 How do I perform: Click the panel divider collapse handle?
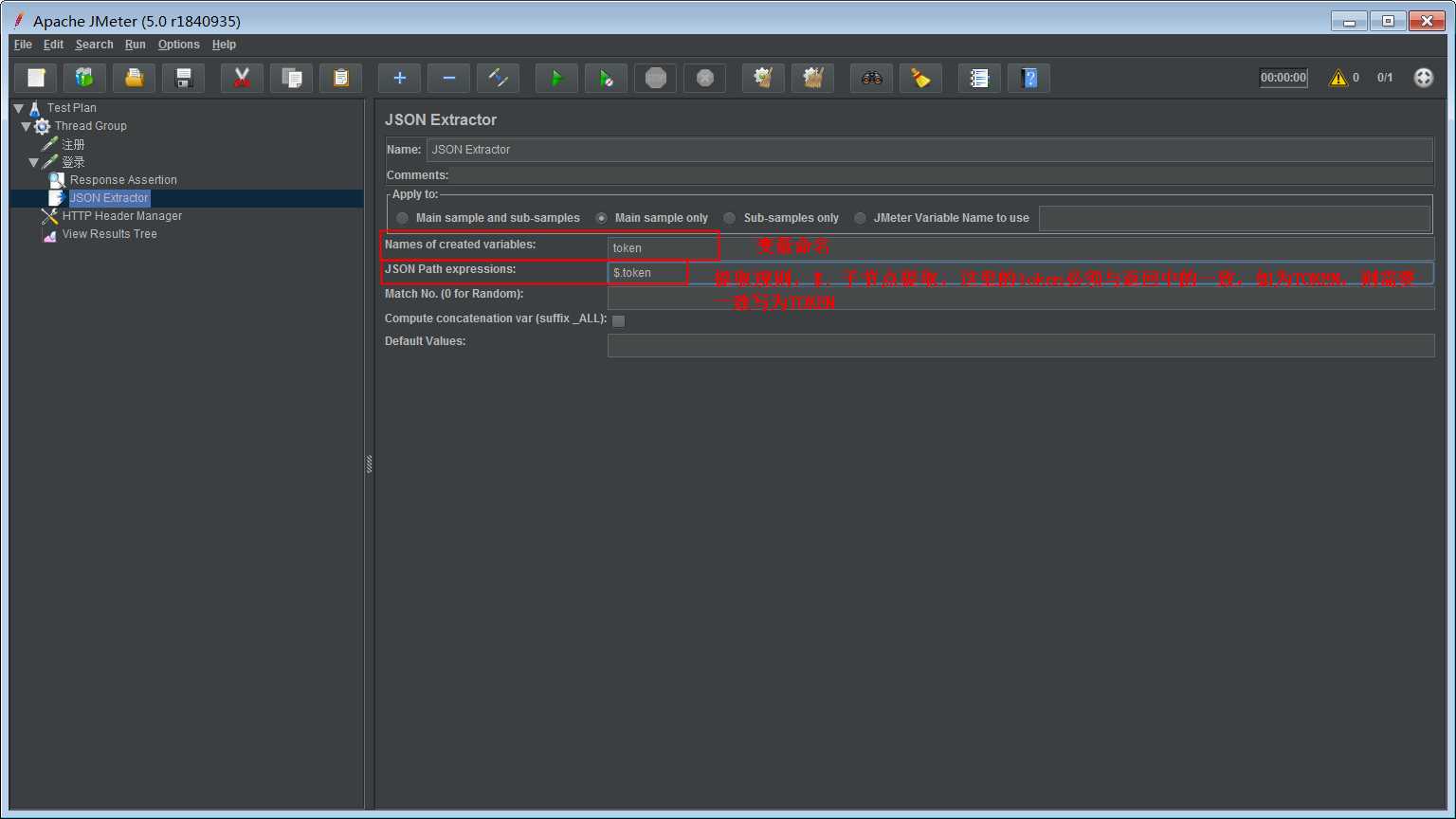click(x=369, y=464)
